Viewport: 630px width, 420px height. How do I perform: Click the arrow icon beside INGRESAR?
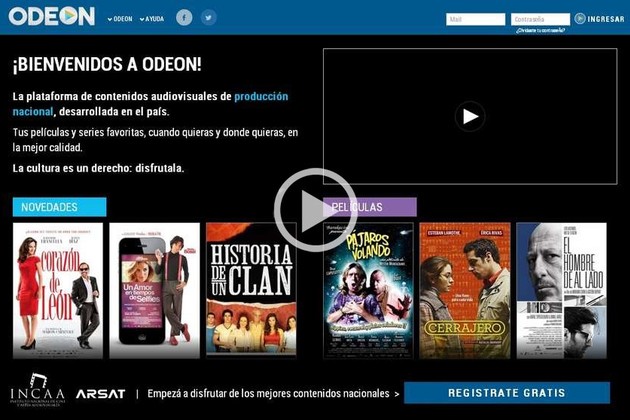pyautogui.click(x=580, y=19)
